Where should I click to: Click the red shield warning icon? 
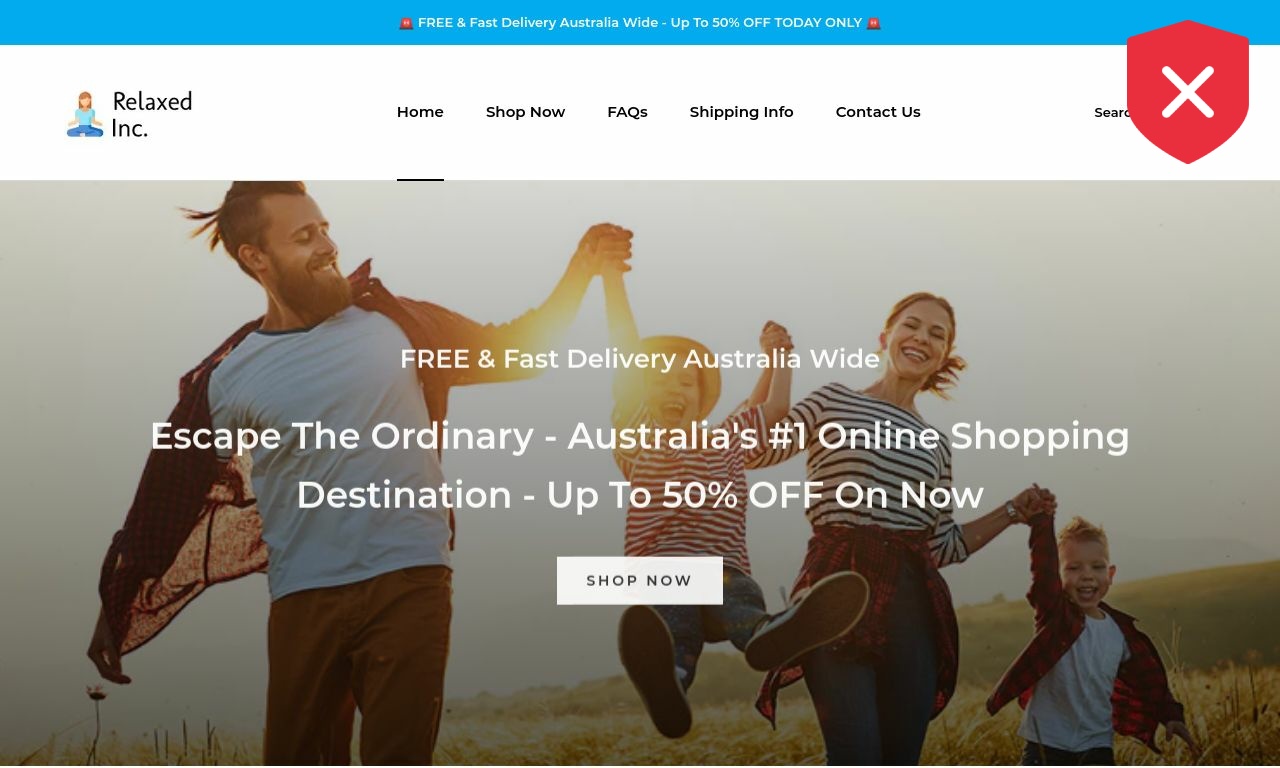tap(1188, 92)
